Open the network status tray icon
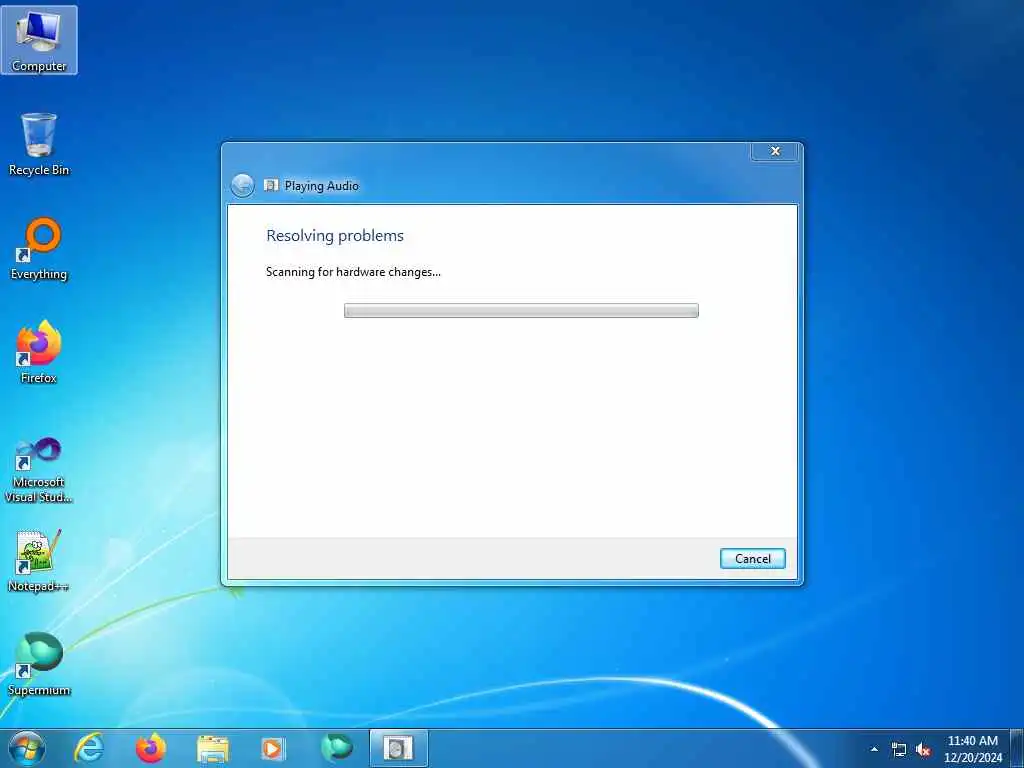The width and height of the screenshot is (1024, 768). point(899,750)
